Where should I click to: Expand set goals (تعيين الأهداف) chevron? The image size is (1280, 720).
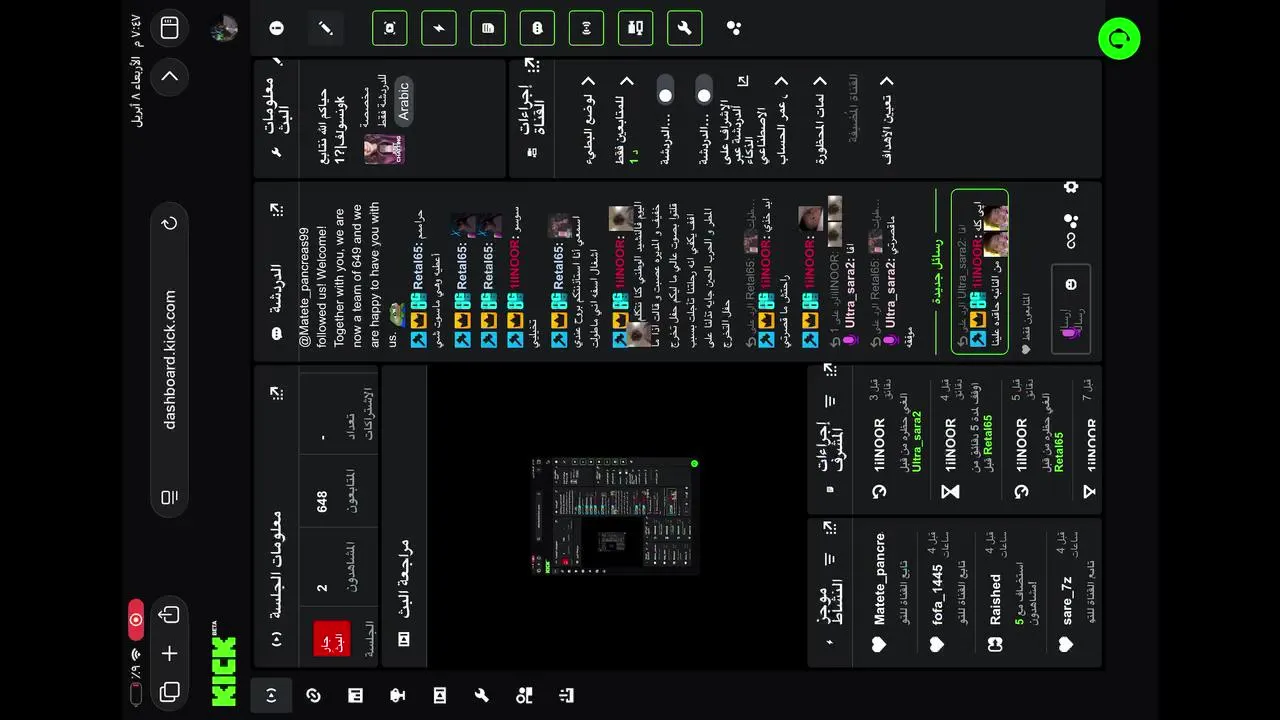point(885,81)
